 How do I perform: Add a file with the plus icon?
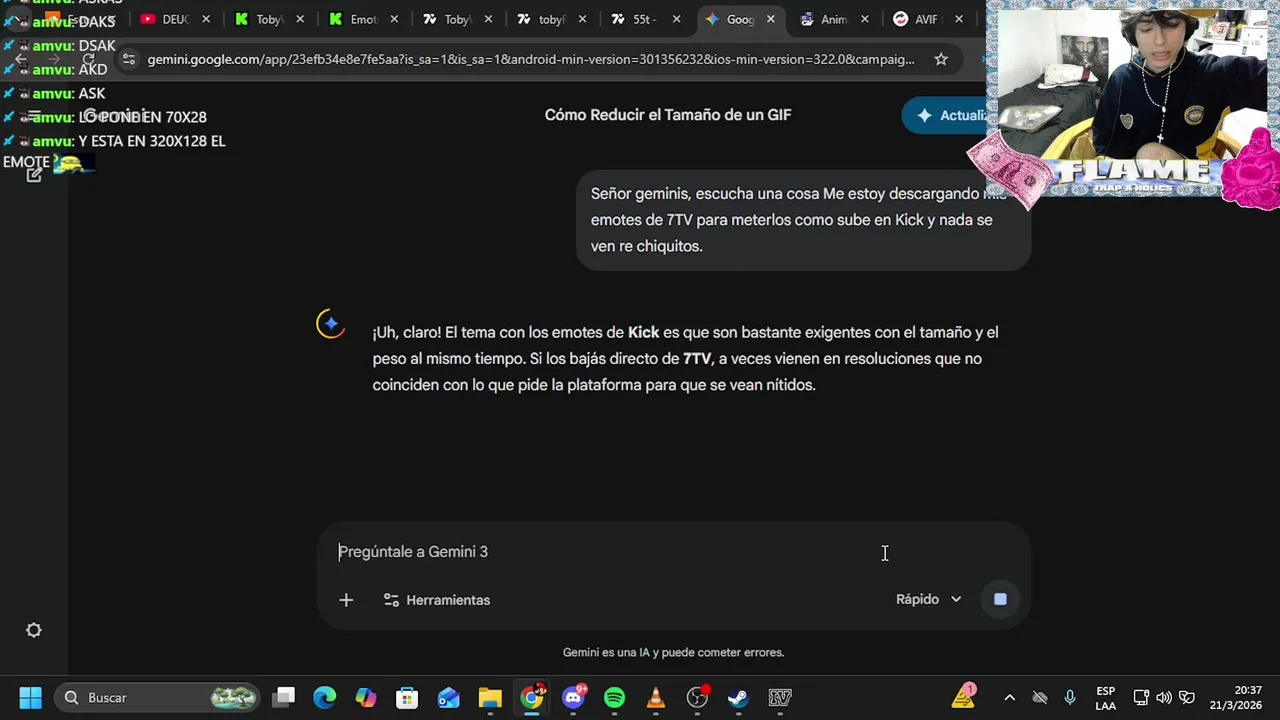[346, 600]
